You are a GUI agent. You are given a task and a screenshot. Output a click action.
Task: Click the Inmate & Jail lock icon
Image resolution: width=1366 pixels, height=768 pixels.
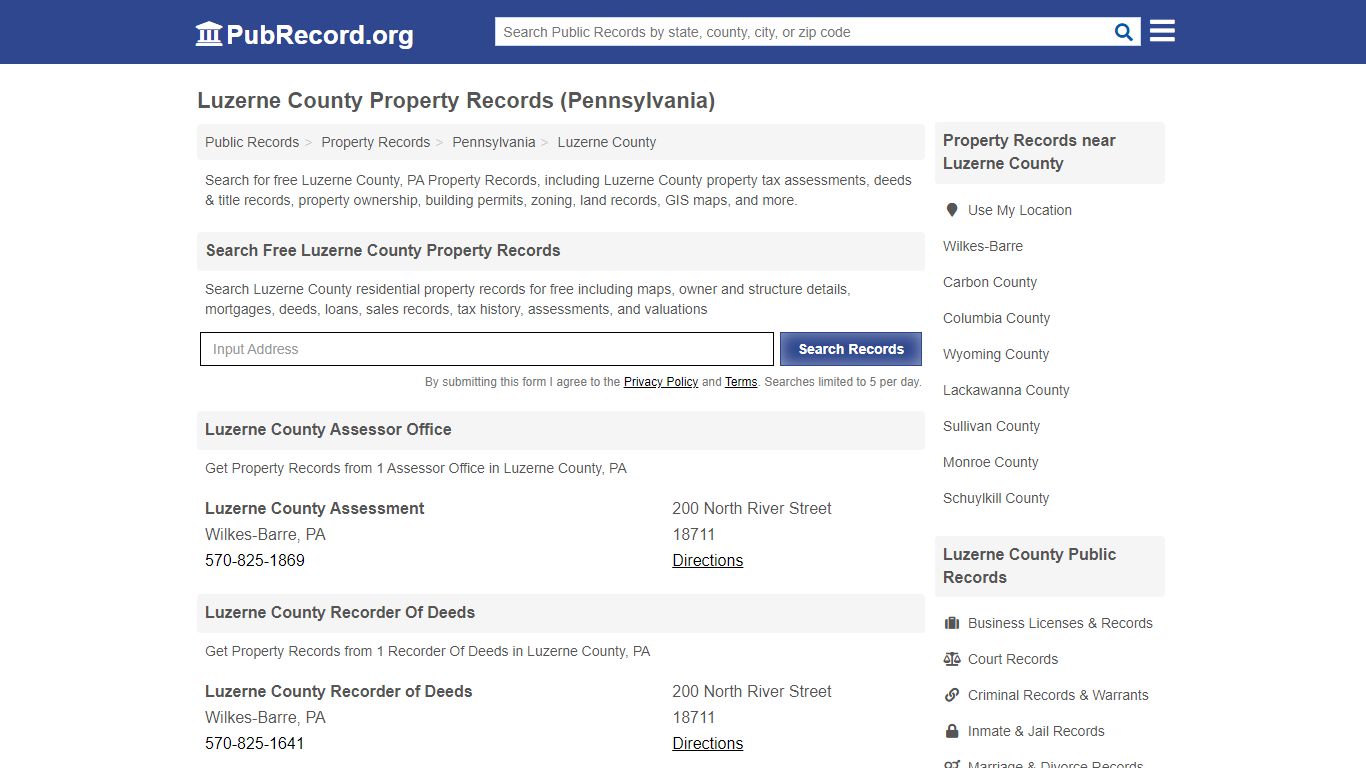pyautogui.click(x=952, y=731)
